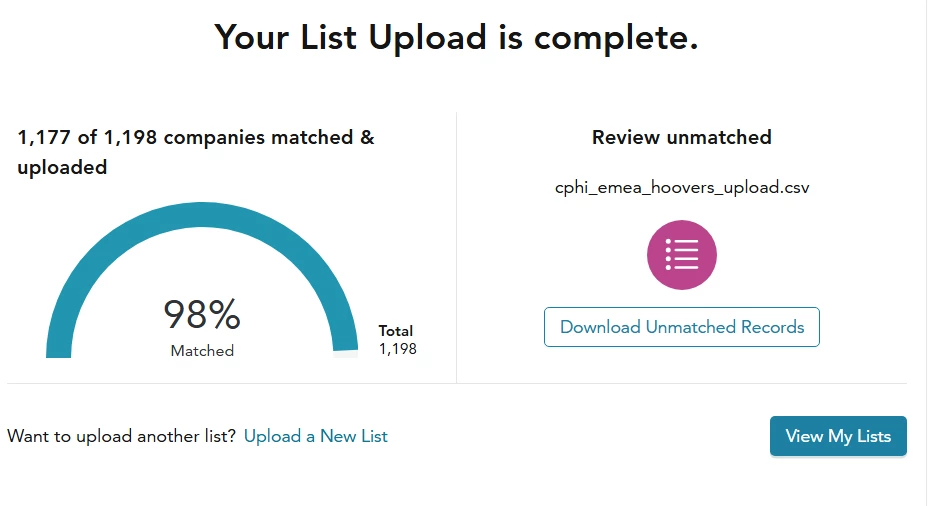928x506 pixels.
Task: Click the word uploaded in the summary heading
Action: coord(62,167)
